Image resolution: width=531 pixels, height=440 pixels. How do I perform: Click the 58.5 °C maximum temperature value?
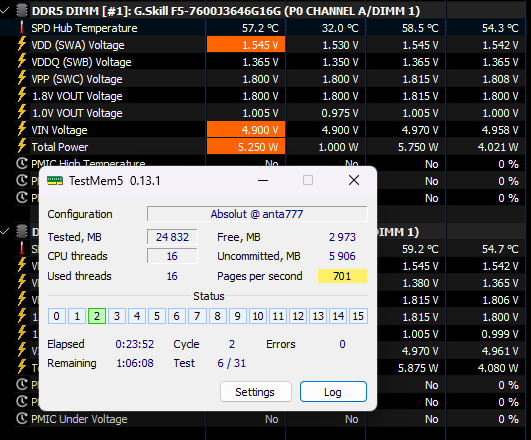(x=420, y=28)
